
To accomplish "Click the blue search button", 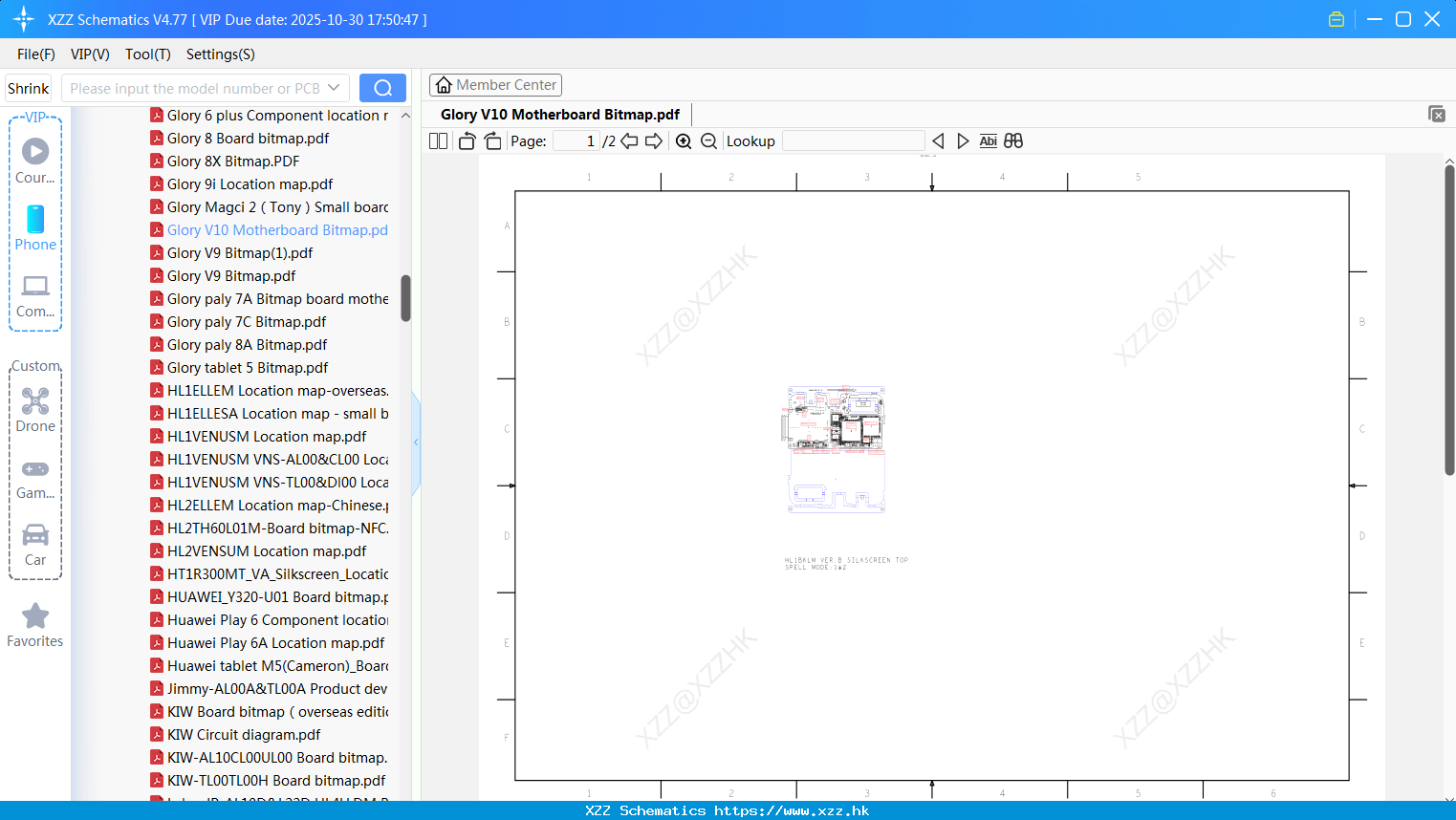I will click(382, 88).
